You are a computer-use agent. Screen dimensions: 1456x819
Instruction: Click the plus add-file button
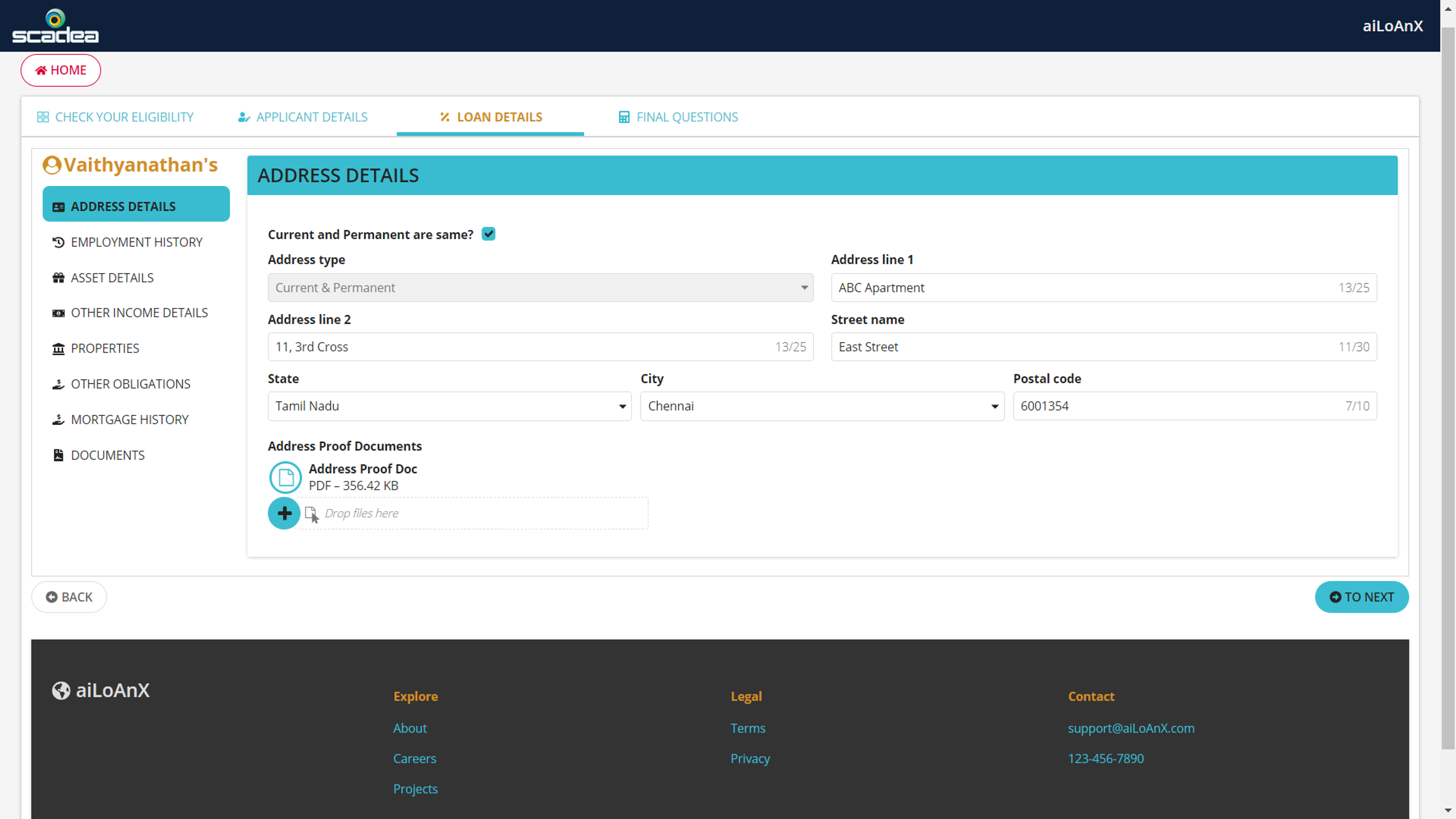pos(284,513)
